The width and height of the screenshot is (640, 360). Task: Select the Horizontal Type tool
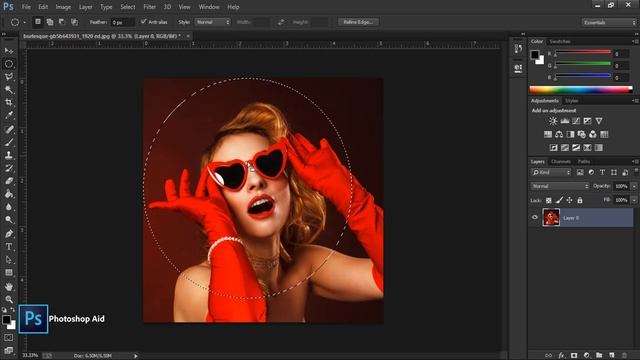coord(9,247)
